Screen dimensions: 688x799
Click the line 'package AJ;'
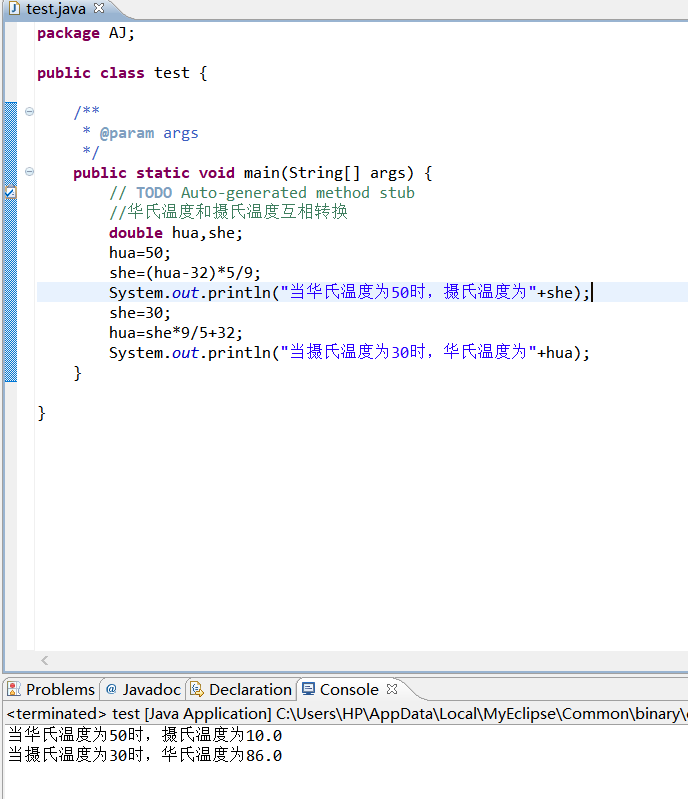point(86,33)
